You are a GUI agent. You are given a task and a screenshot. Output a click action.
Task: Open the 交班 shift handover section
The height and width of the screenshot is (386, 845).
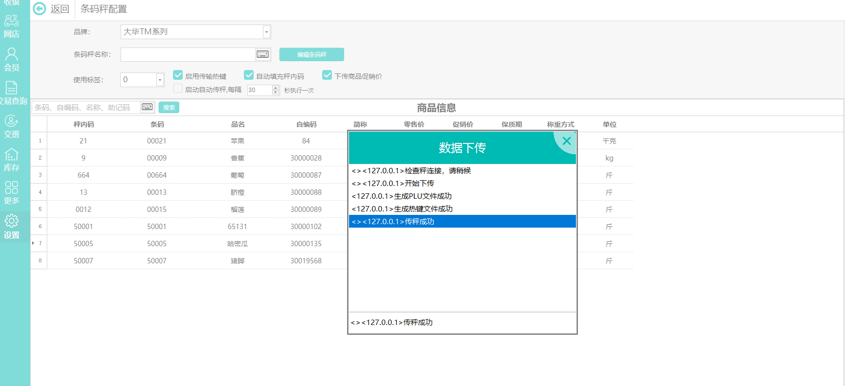[11, 127]
